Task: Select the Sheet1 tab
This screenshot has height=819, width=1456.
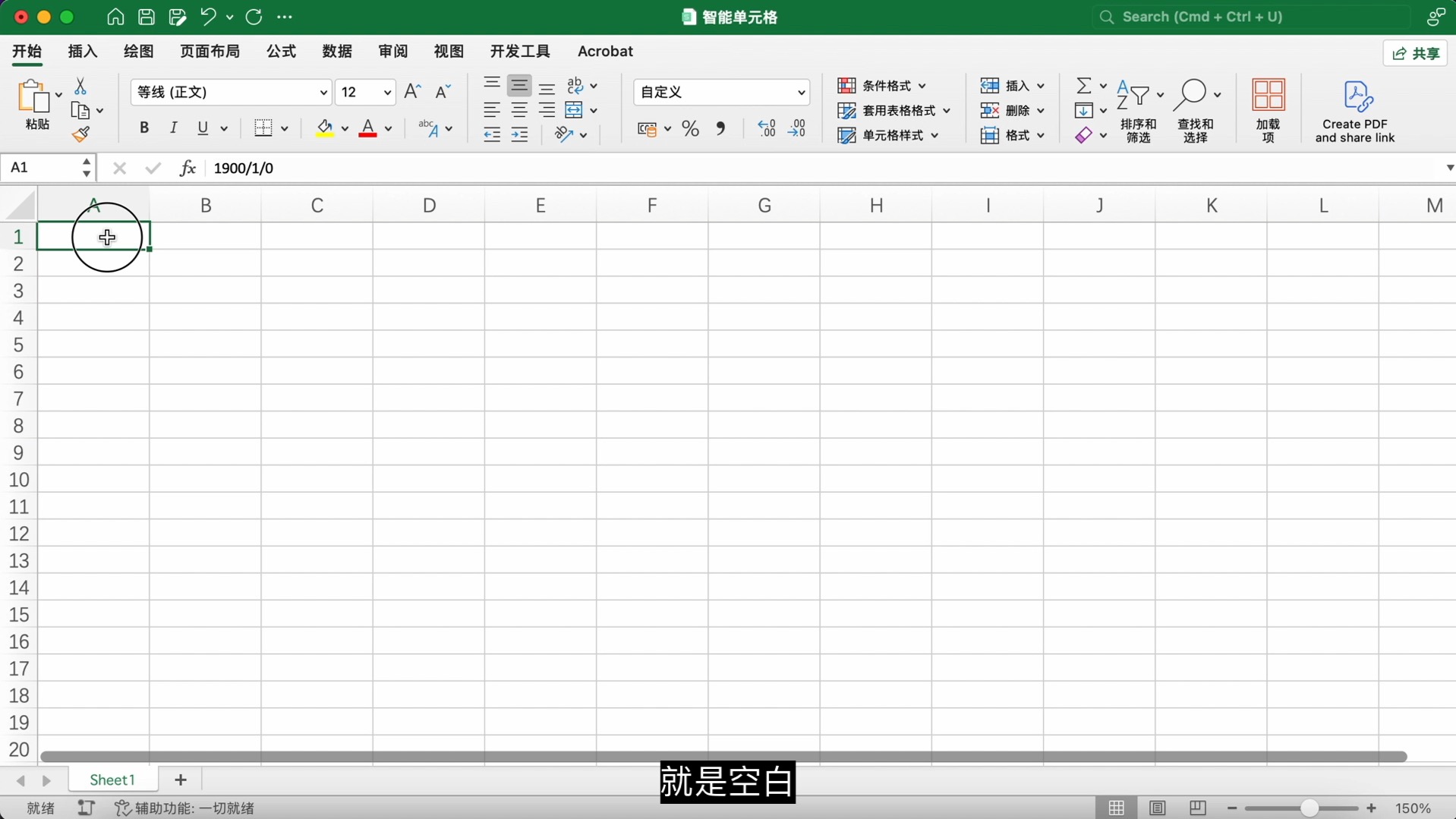Action: 112,780
